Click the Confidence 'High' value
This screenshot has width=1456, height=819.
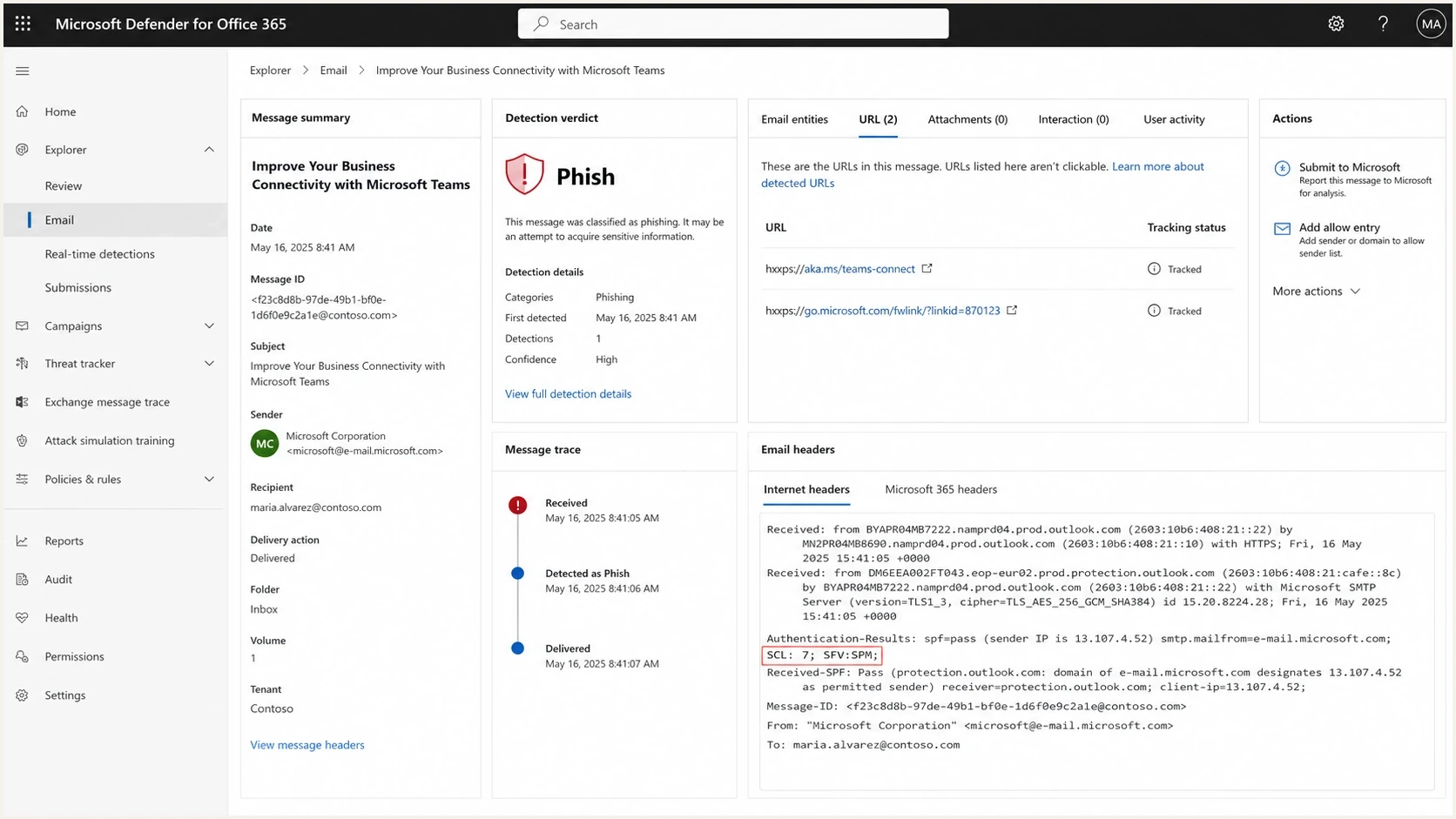[606, 359]
